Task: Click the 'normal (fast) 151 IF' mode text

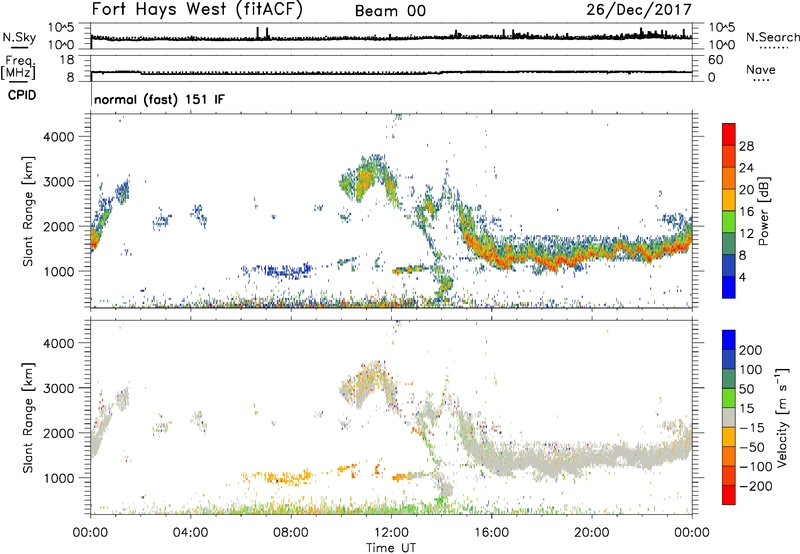Action: coord(159,99)
